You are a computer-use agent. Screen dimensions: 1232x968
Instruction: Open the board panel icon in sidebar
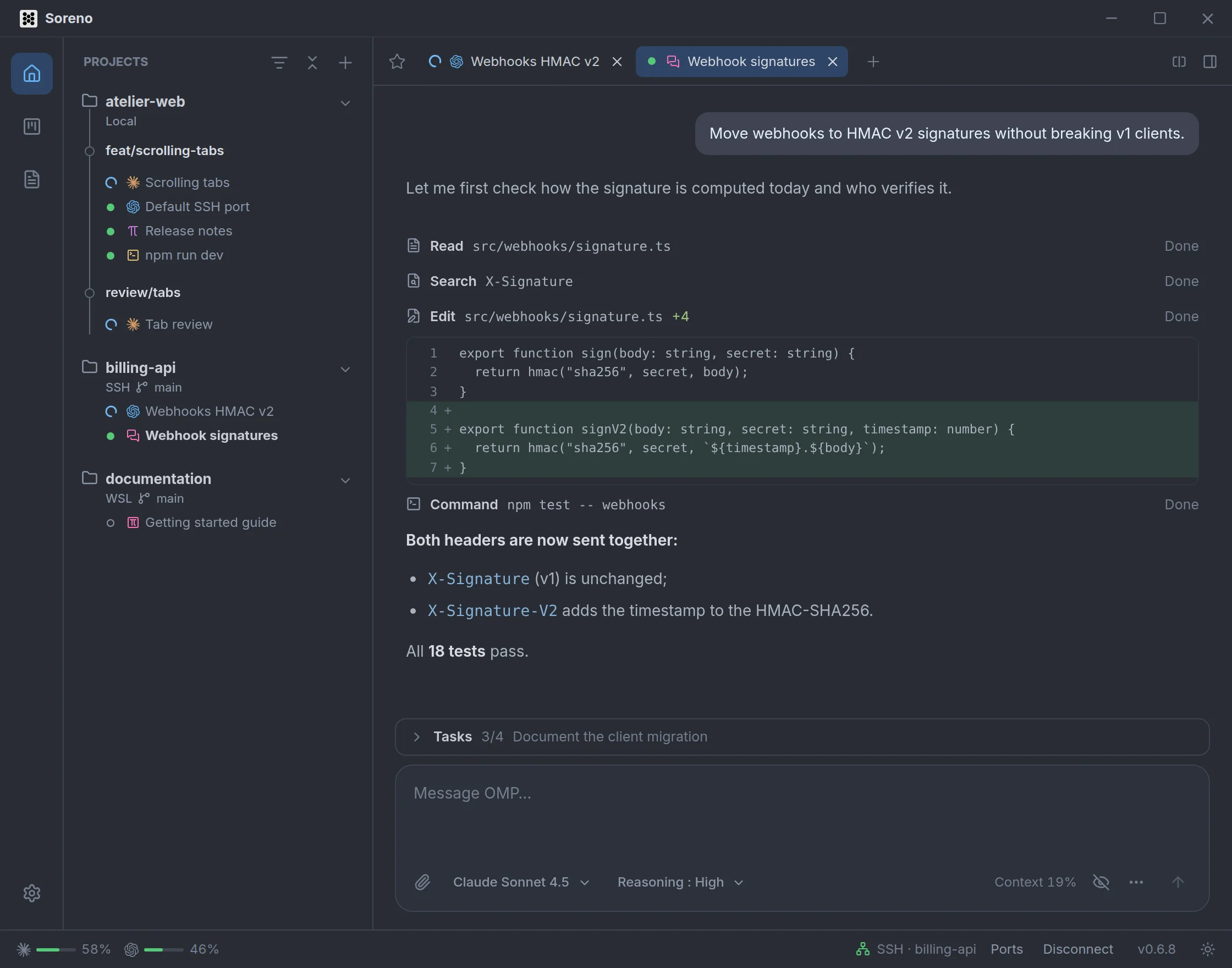pyautogui.click(x=32, y=127)
